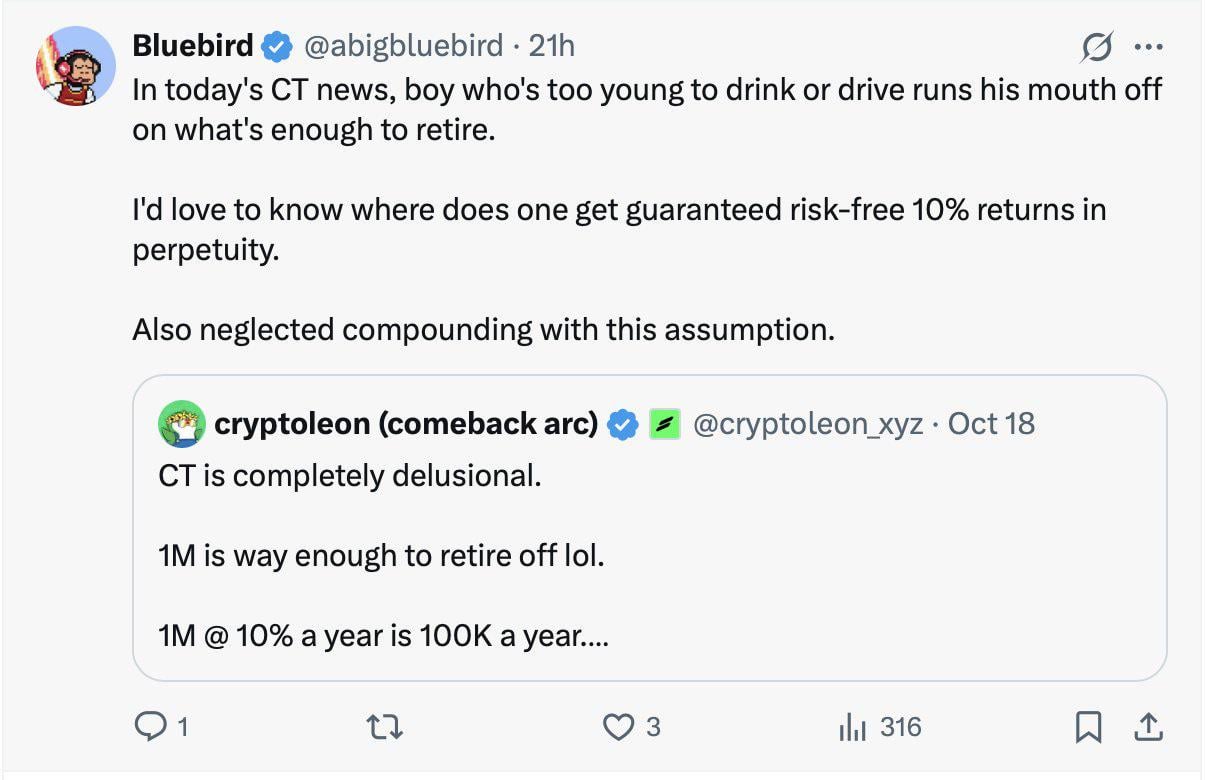Like the tweet with heart icon
The height and width of the screenshot is (780, 1206).
point(618,727)
